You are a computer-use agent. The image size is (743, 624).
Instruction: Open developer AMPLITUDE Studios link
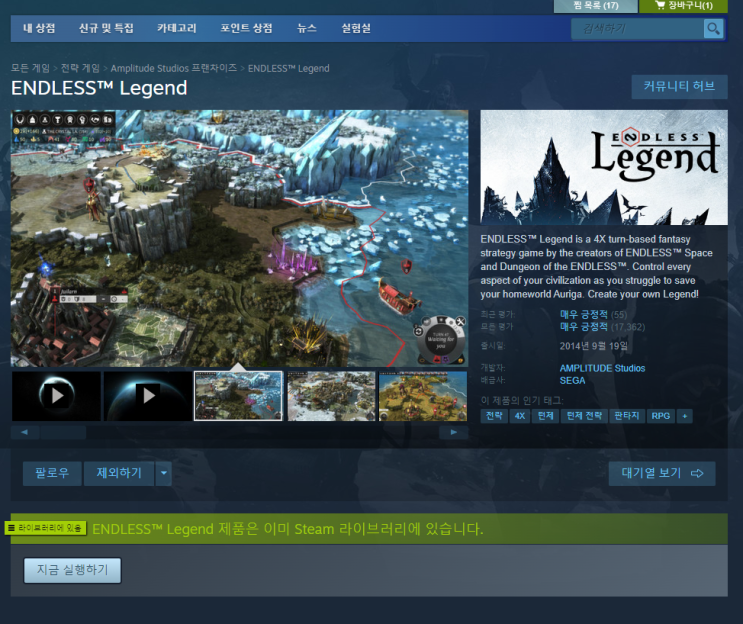point(602,368)
